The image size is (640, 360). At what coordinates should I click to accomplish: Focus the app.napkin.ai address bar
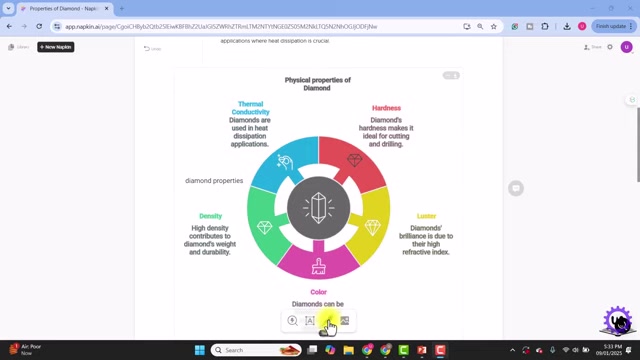click(261, 27)
